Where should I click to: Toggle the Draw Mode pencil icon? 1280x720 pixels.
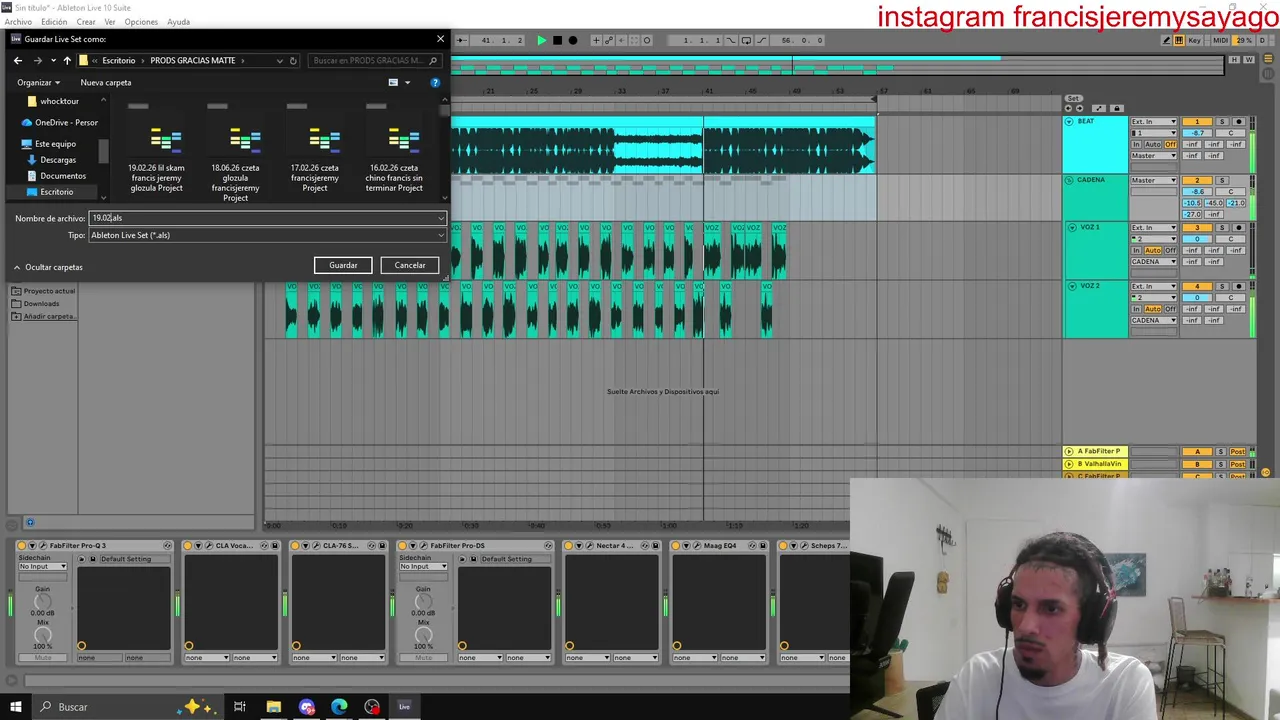click(x=1166, y=40)
